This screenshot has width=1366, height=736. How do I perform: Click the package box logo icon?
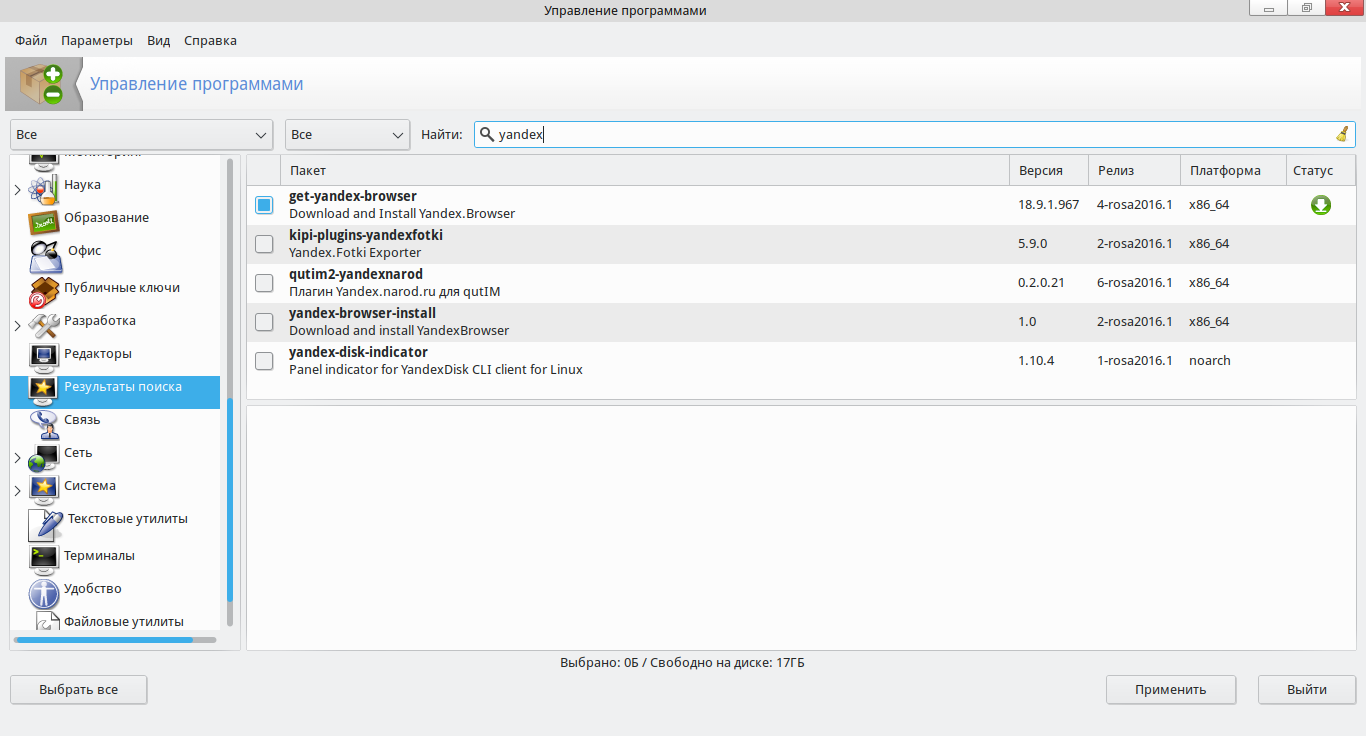point(42,84)
